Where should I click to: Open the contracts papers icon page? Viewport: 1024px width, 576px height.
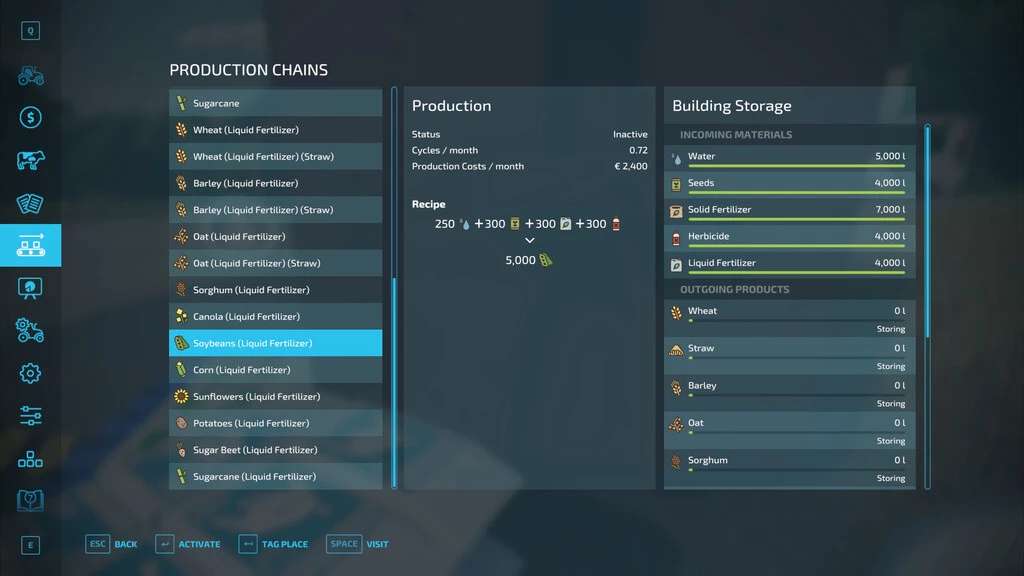tap(30, 203)
